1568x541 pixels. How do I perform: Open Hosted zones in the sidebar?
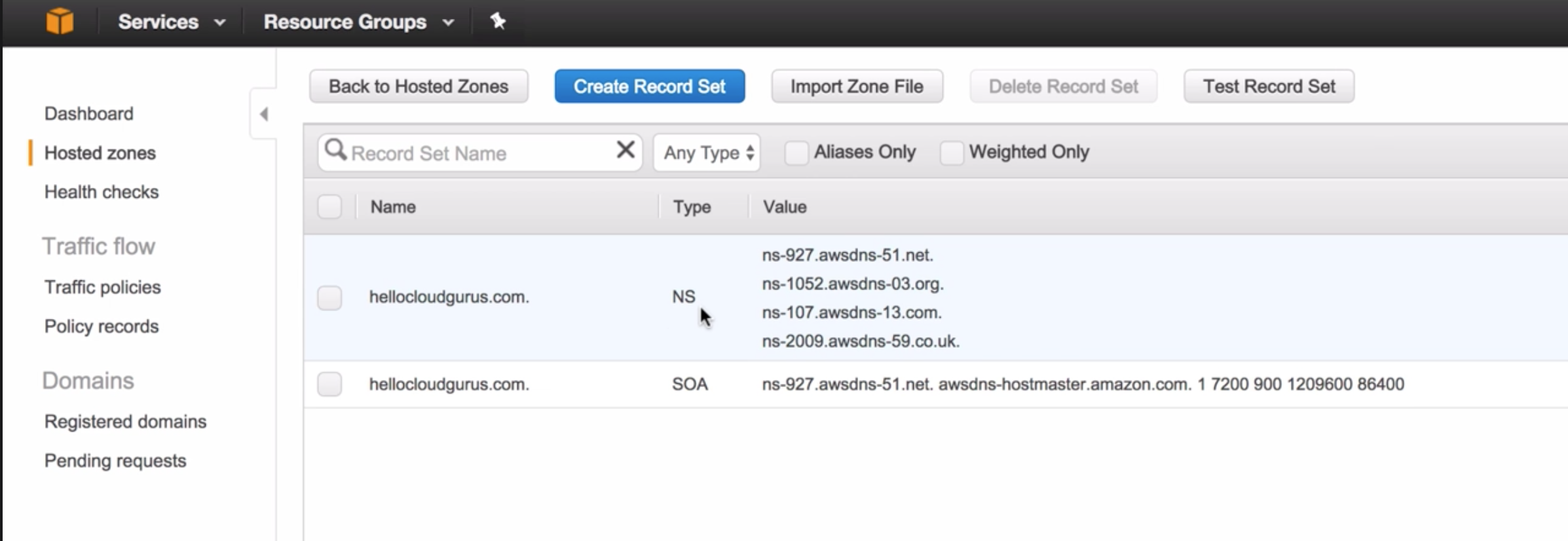[100, 153]
